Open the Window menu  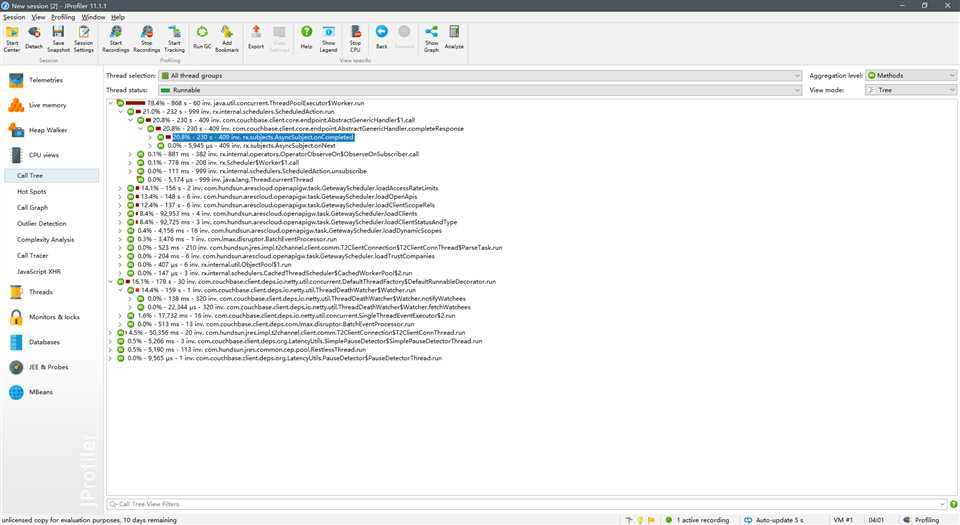94,17
